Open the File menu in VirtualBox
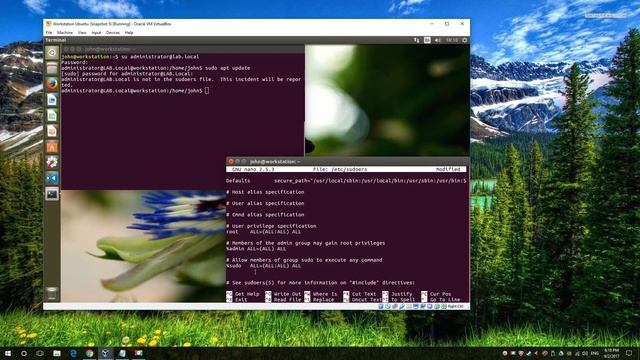Image resolution: width=640 pixels, height=360 pixels. [x=49, y=32]
